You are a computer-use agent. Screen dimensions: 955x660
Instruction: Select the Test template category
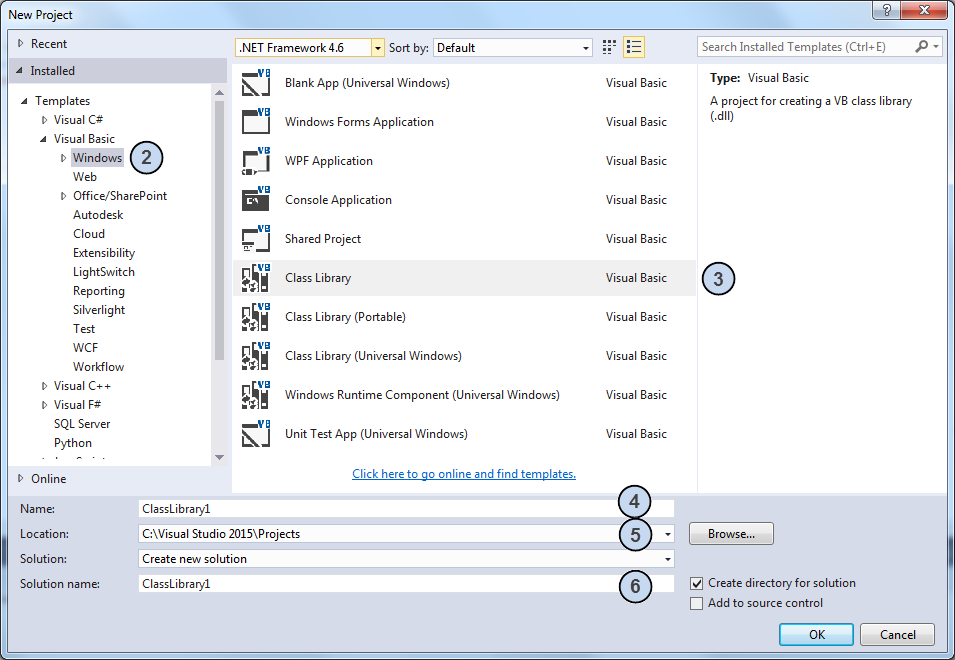[84, 329]
